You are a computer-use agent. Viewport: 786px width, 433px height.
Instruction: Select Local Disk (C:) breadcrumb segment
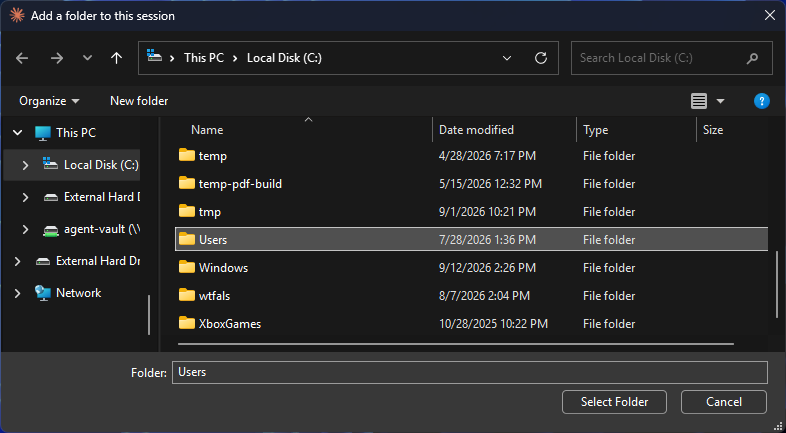(x=284, y=58)
